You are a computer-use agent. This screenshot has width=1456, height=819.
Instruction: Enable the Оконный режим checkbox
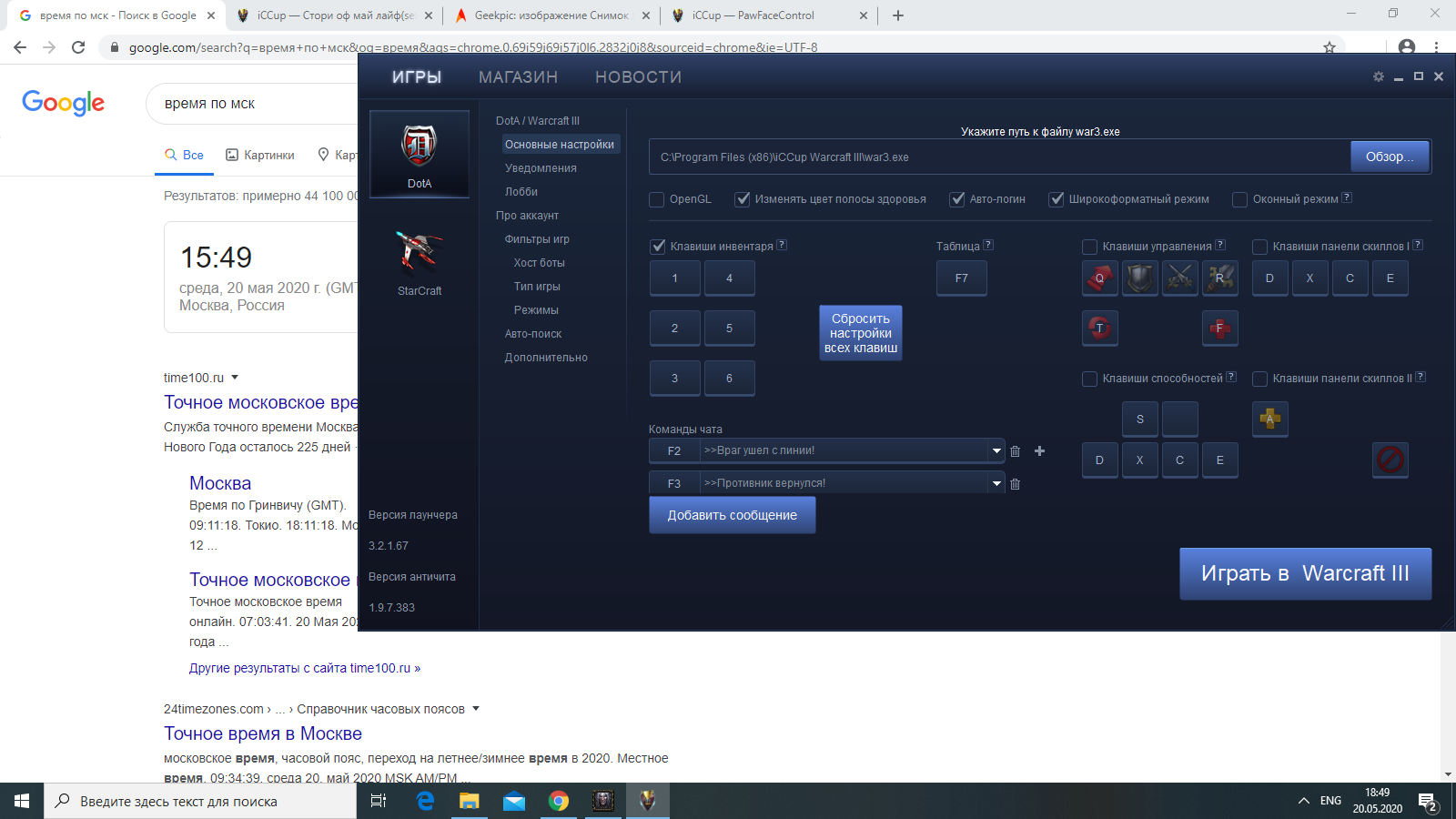pos(1239,199)
